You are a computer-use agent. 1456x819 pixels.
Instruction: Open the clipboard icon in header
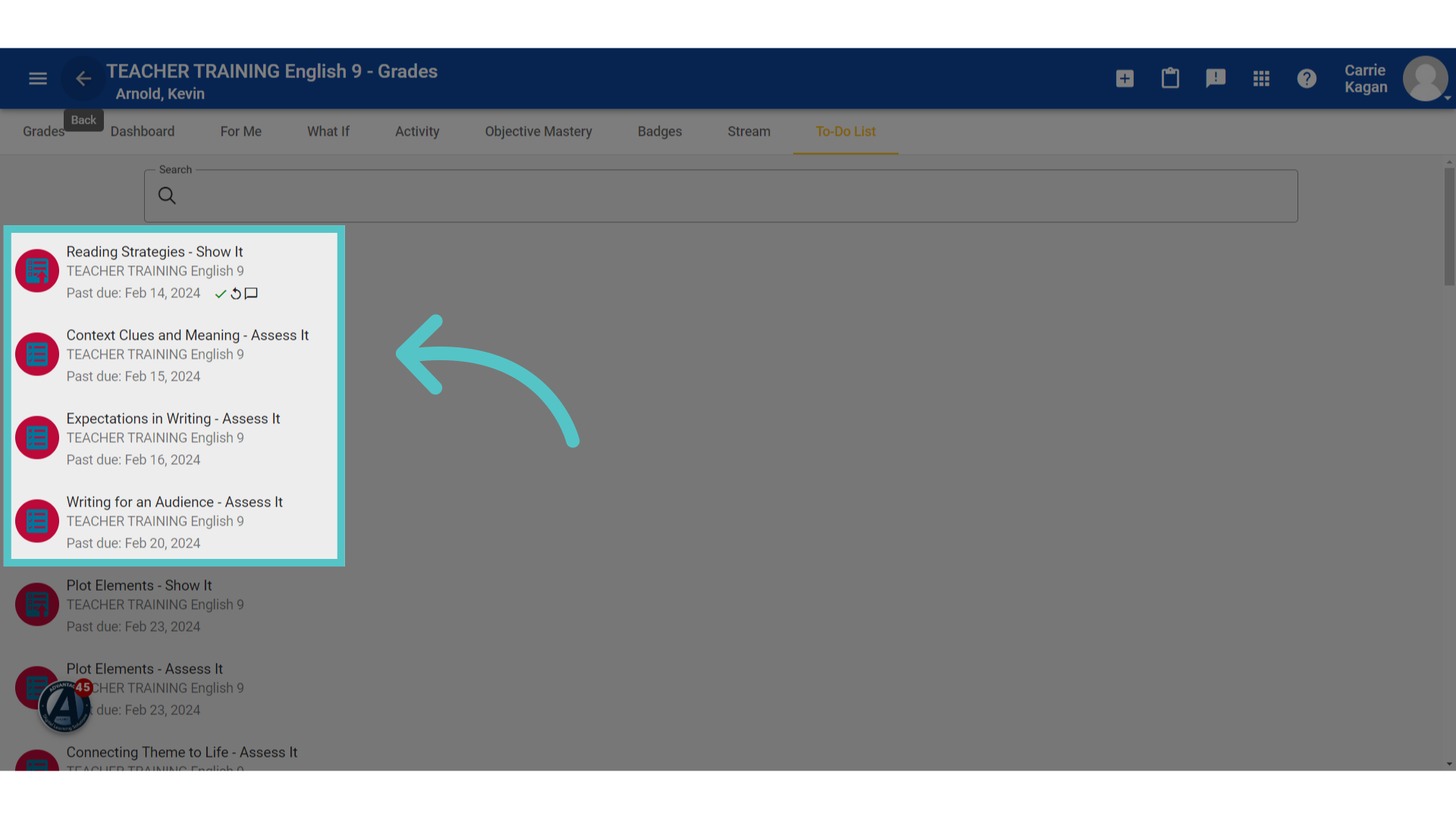(1170, 79)
